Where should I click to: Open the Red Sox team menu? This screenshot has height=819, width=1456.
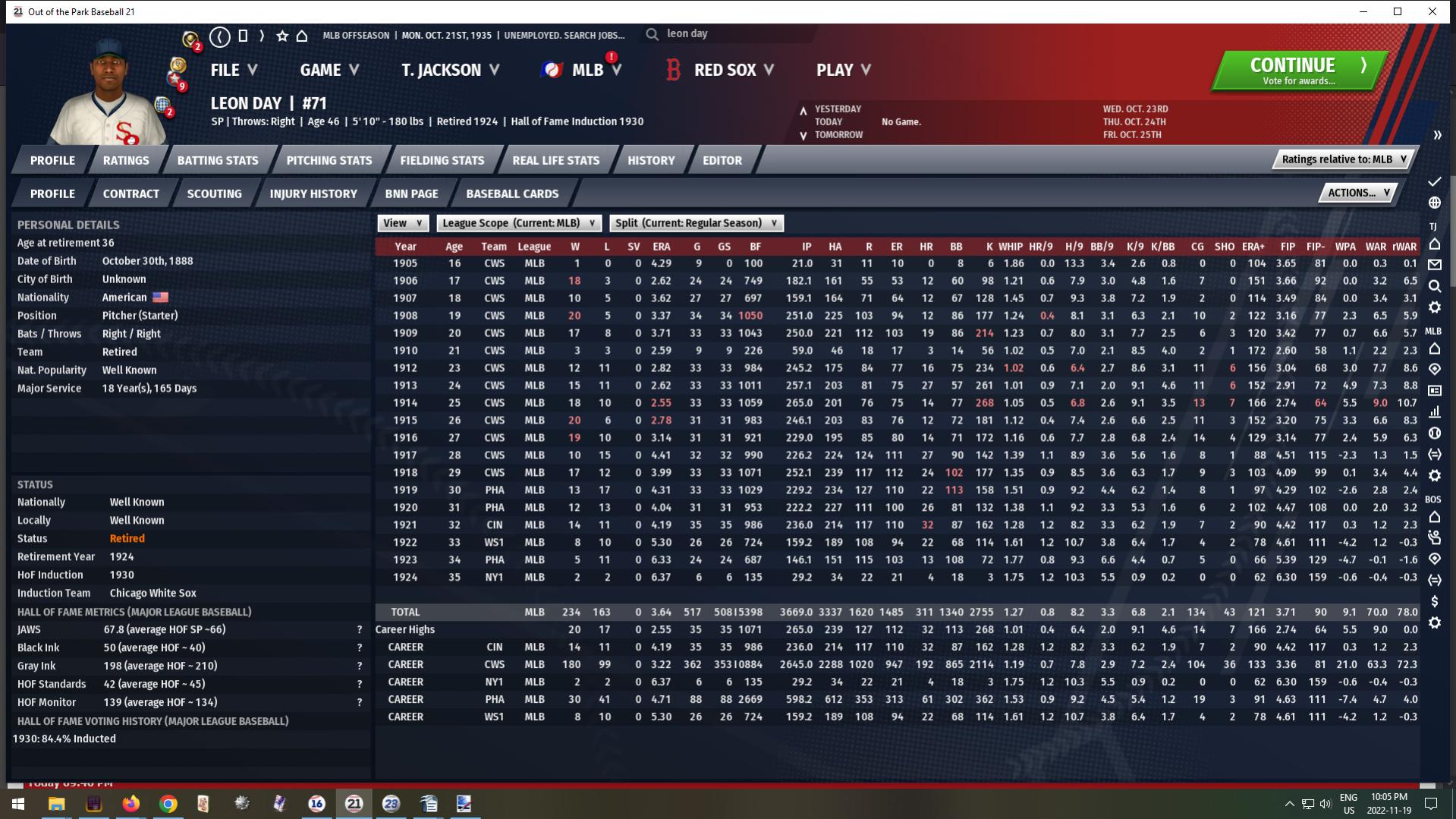(724, 70)
